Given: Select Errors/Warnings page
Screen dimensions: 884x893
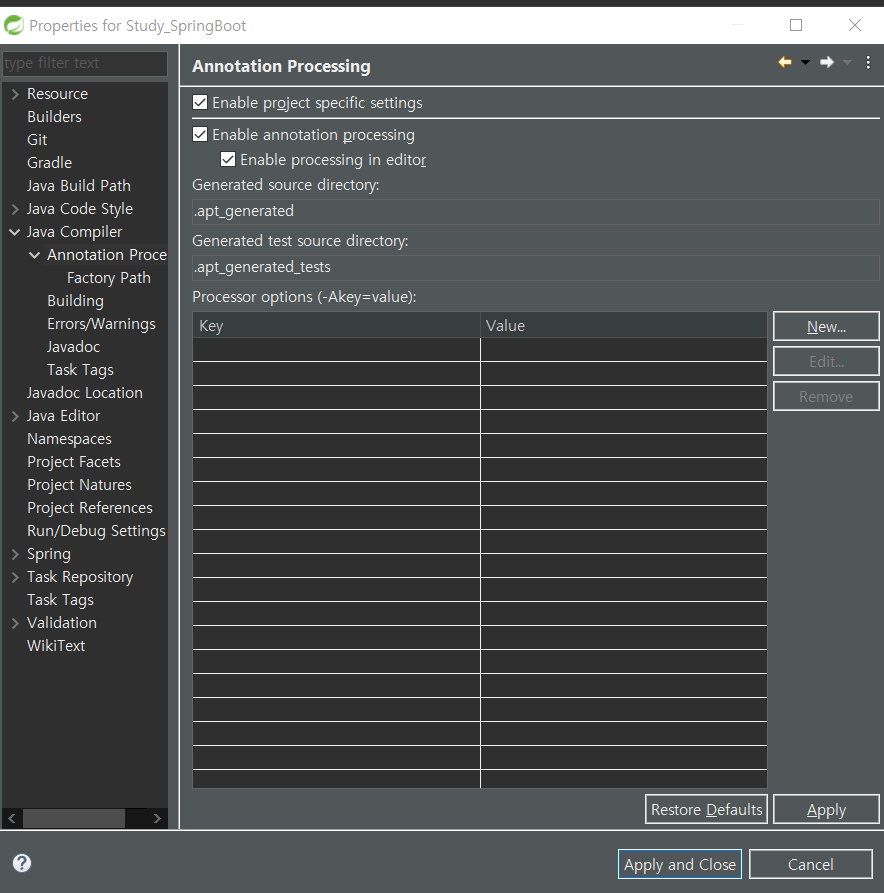Looking at the screenshot, I should 101,324.
